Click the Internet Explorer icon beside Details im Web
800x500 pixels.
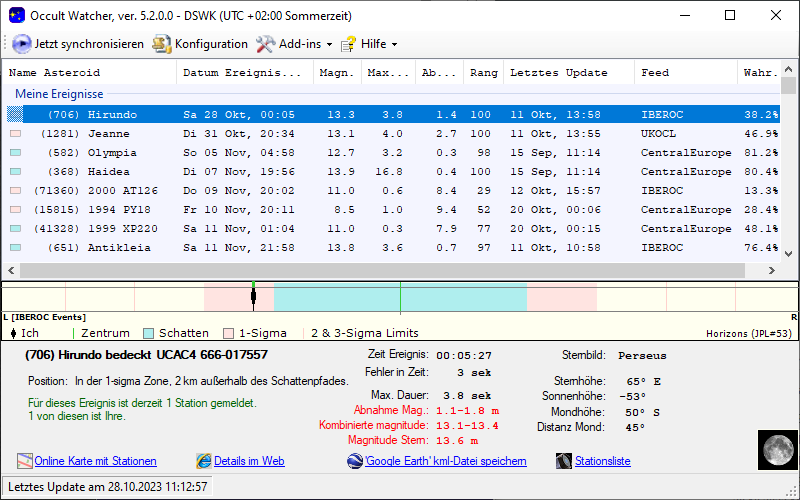pyautogui.click(x=204, y=461)
